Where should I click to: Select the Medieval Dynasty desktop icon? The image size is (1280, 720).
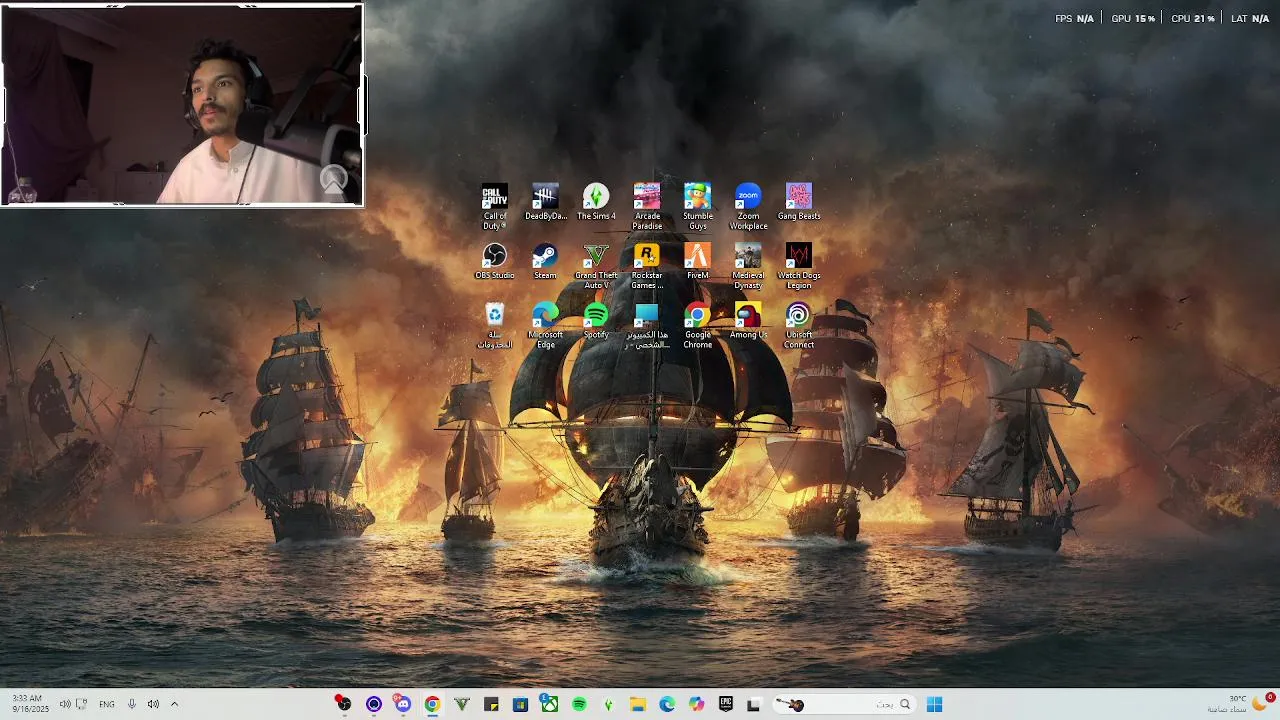pyautogui.click(x=748, y=266)
